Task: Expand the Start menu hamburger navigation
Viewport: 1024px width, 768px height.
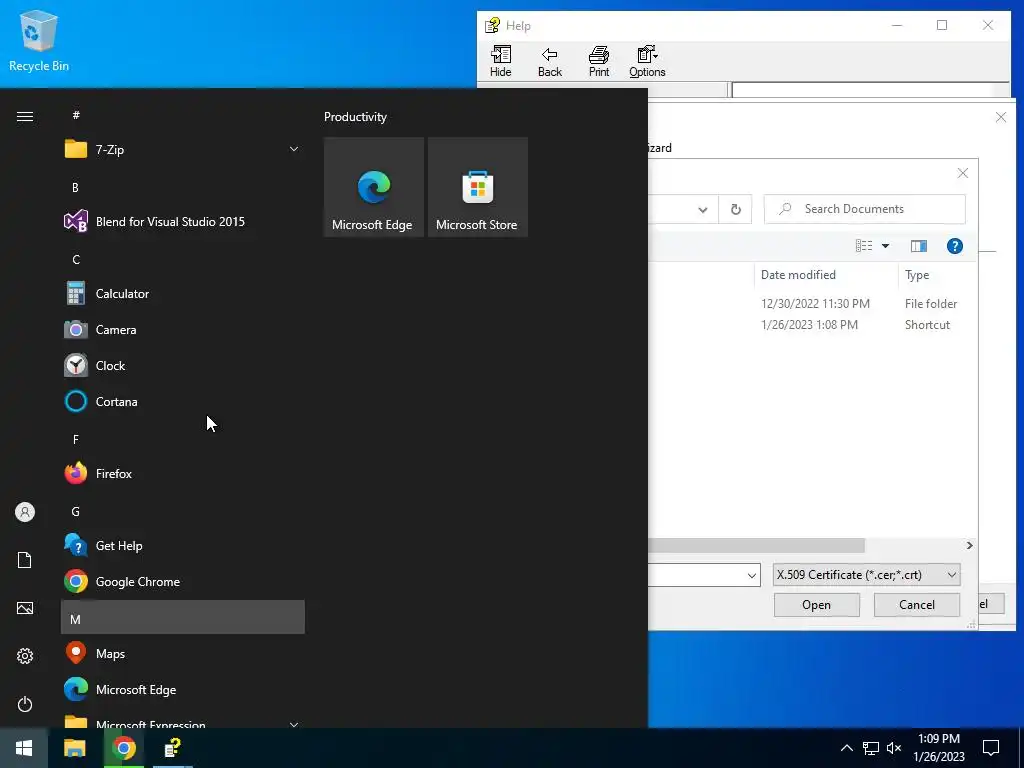Action: point(25,116)
